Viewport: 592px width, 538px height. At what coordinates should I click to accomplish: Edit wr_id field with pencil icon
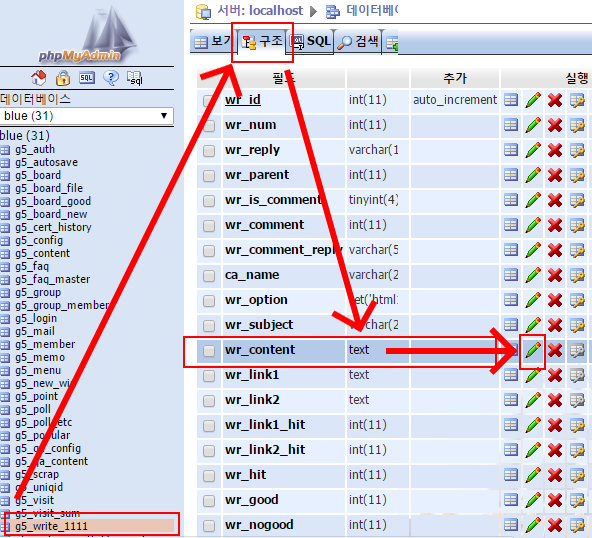pos(532,100)
